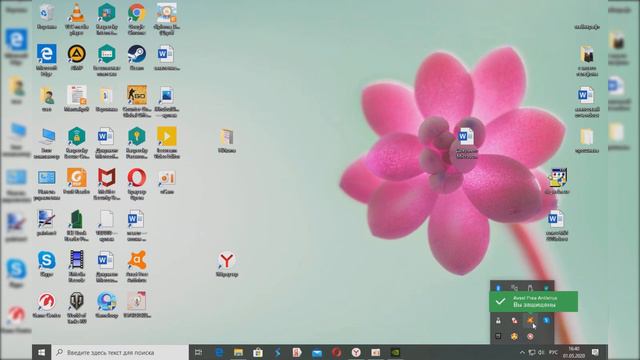Open the network status tray icon
Screen dimensions: 640x360
(532, 352)
